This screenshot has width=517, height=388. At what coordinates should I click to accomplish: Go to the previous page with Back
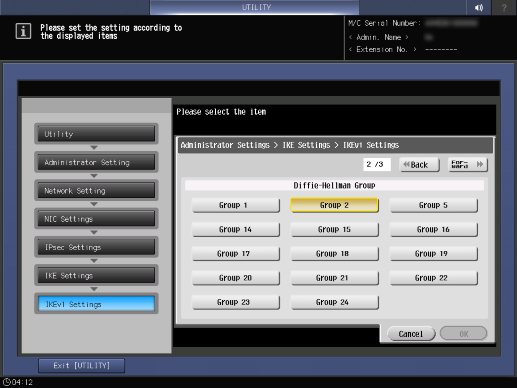(x=419, y=165)
